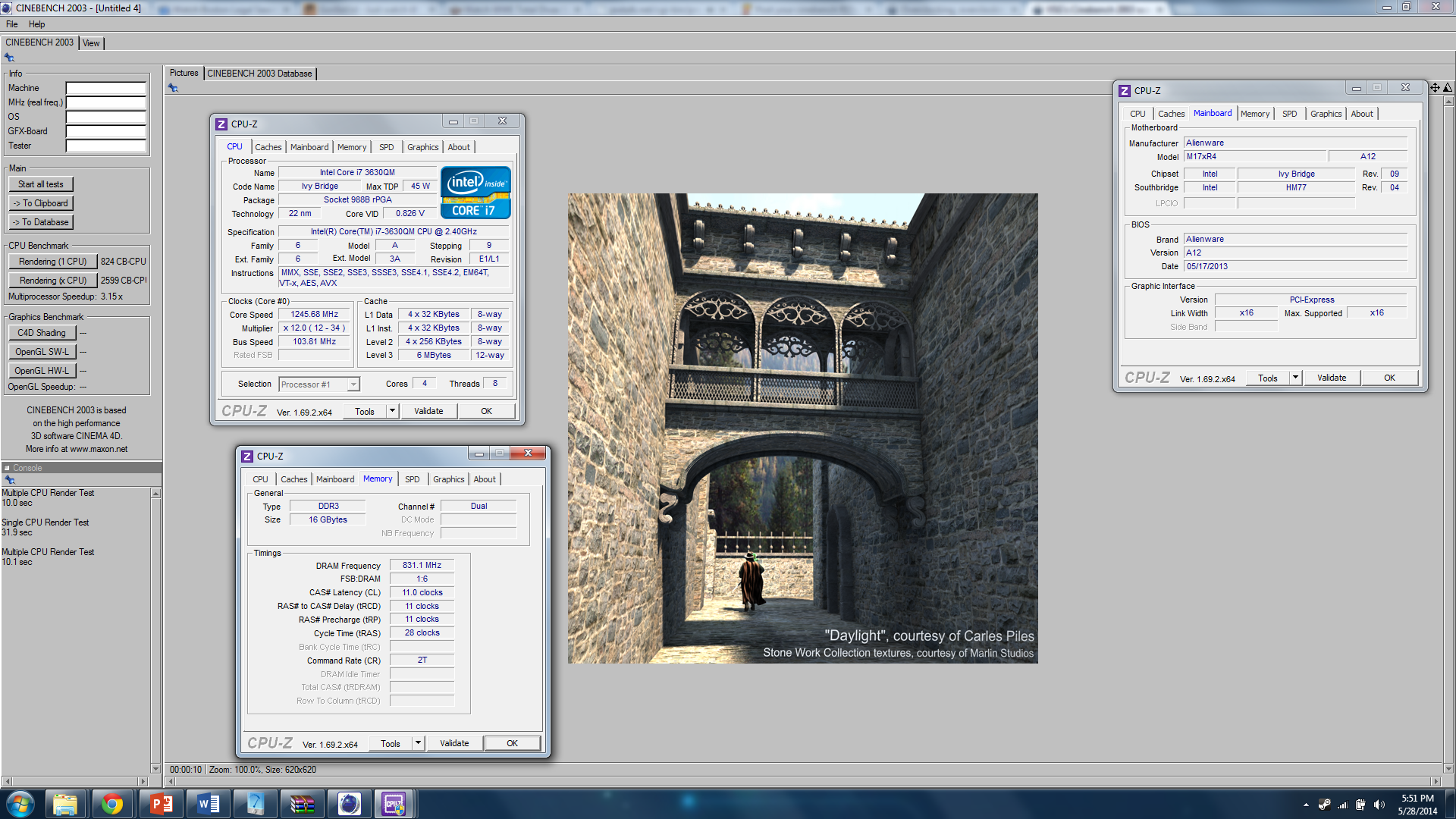Click OK in the Memory tab window
This screenshot has width=1456, height=819.
pos(512,743)
